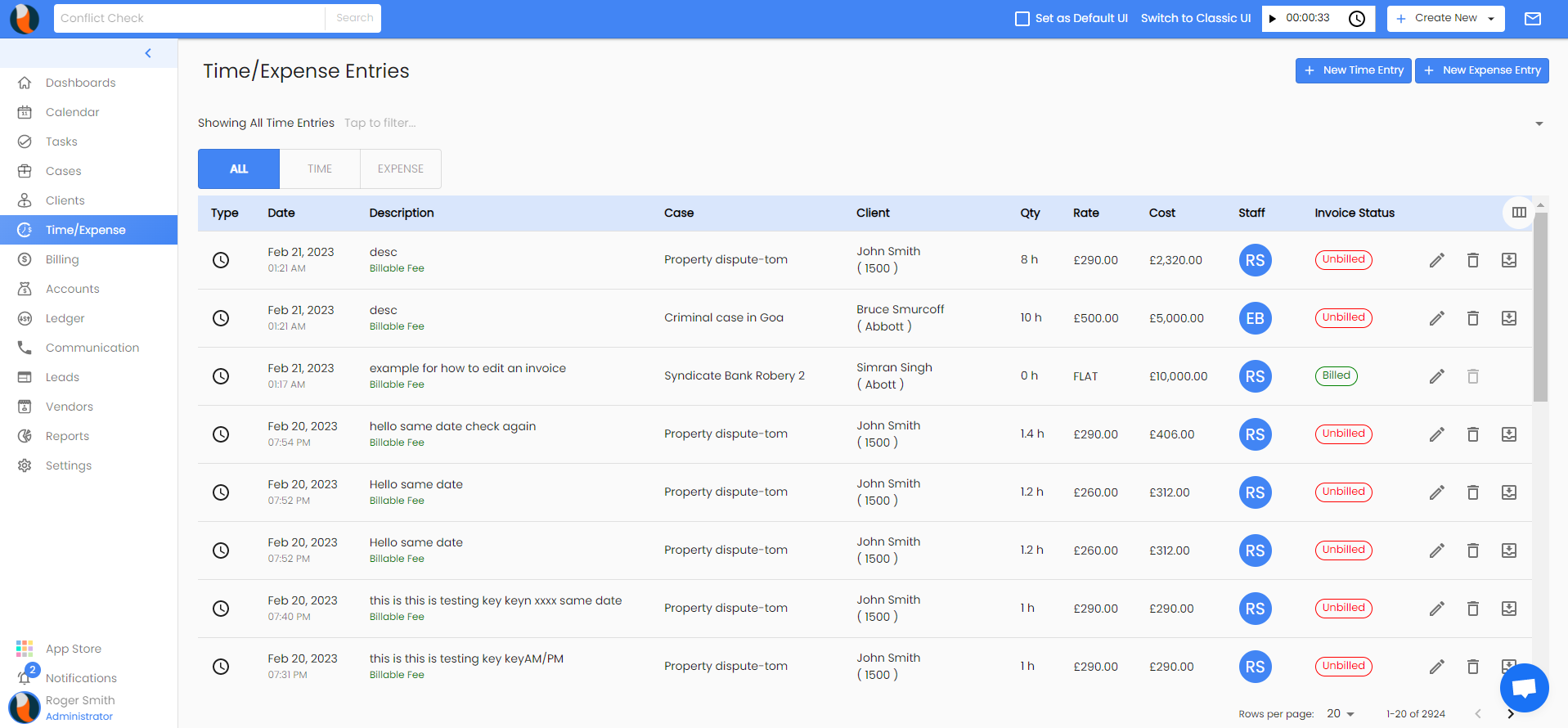The width and height of the screenshot is (1568, 728).
Task: Open Notifications bell in sidebar
Action: [25, 677]
